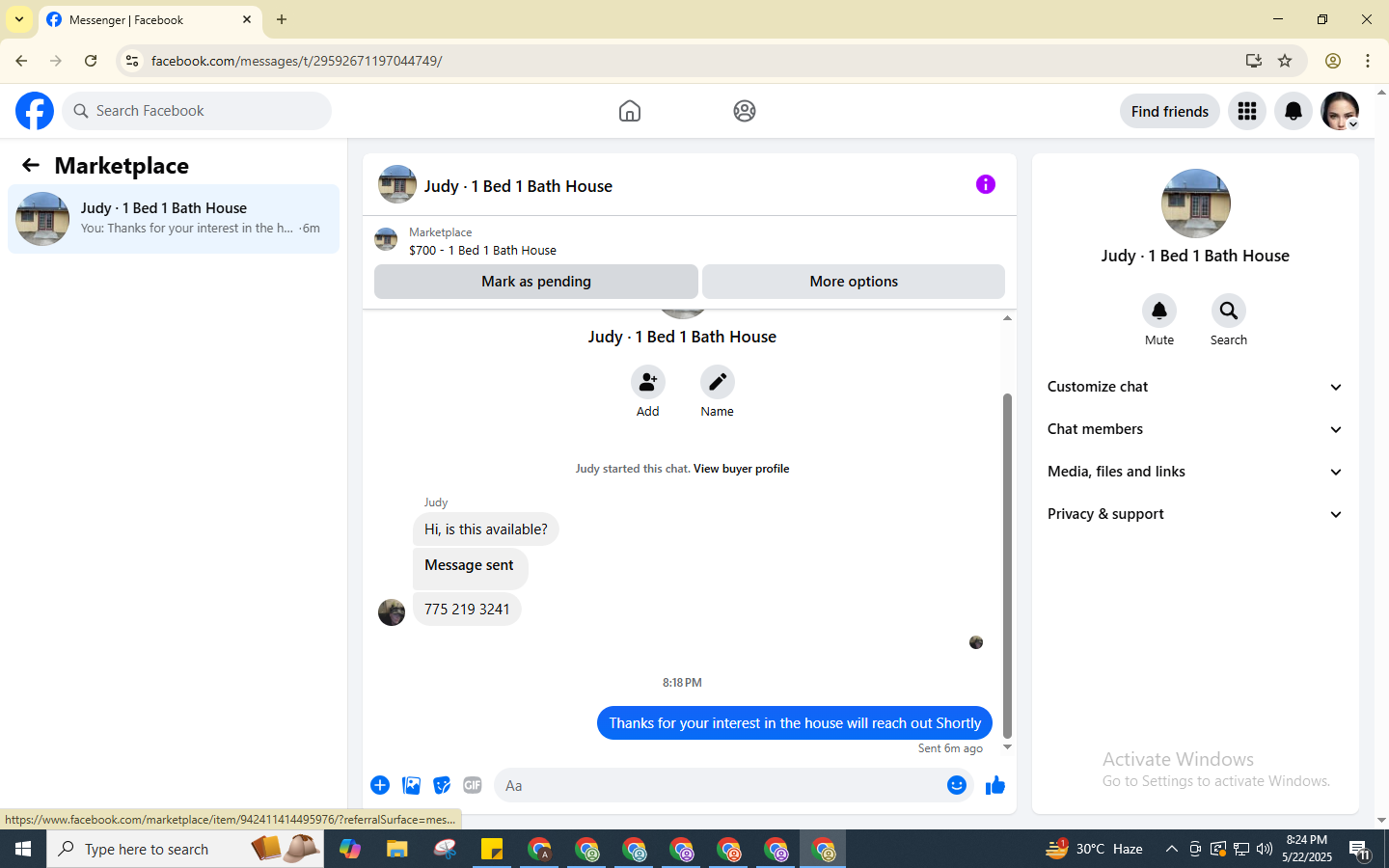Image resolution: width=1389 pixels, height=868 pixels.
Task: Open Chrome's three-dot menu
Action: tap(1368, 61)
